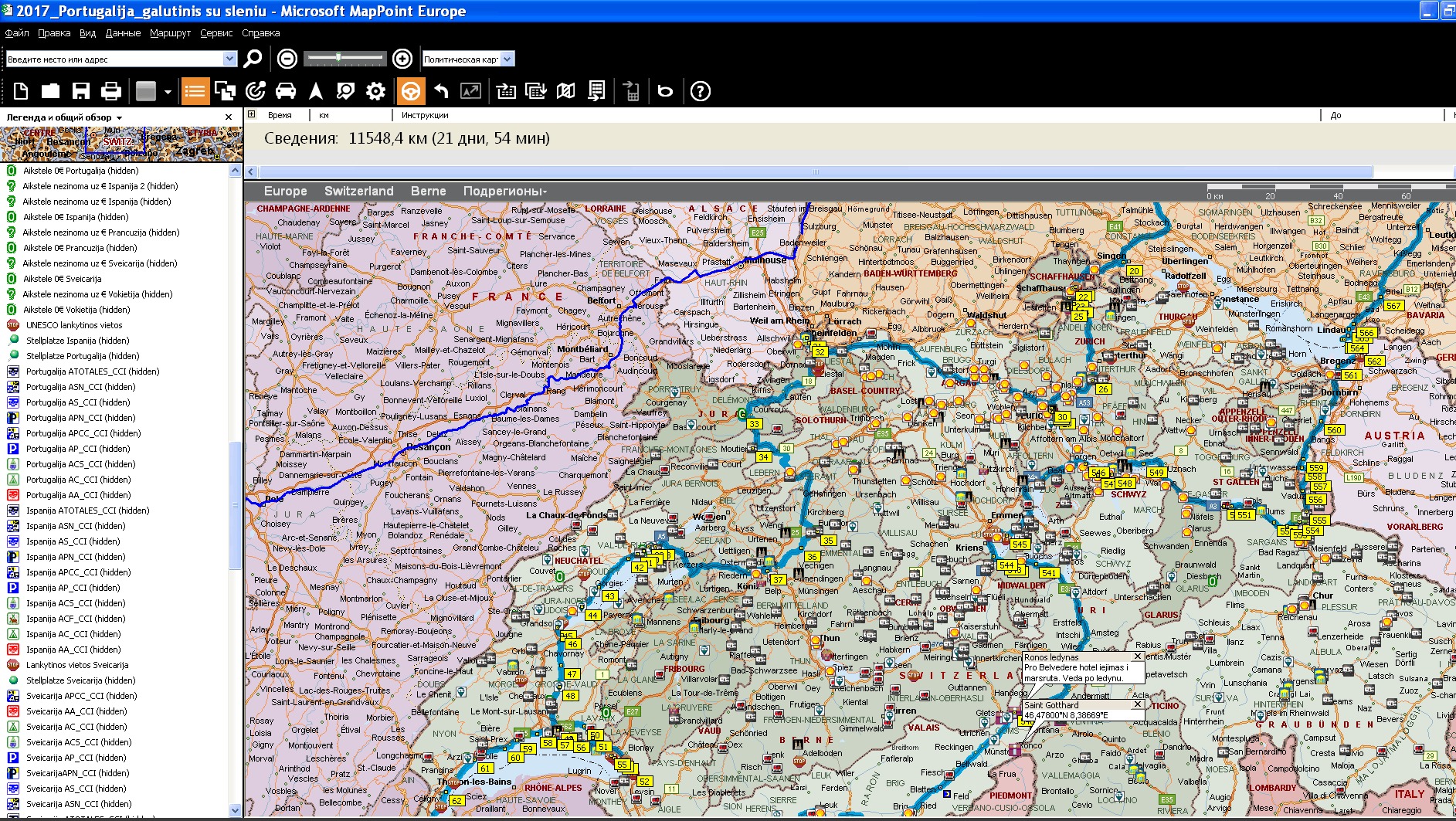Image resolution: width=1456 pixels, height=821 pixels.
Task: Select legend item UNESCO lankytinos vietos
Action: [74, 325]
